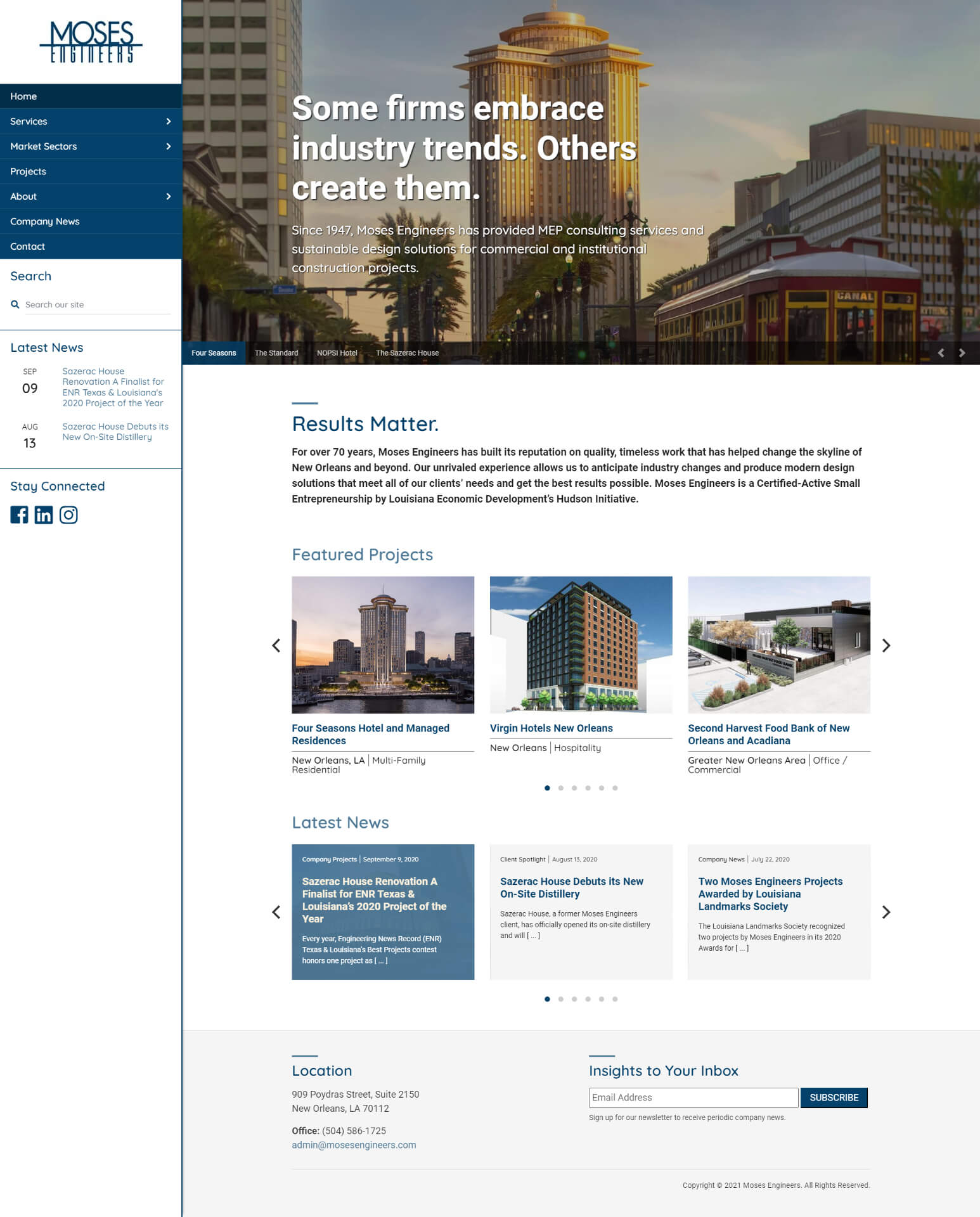The width and height of the screenshot is (980, 1217).
Task: Open the Instagram social icon
Action: coord(68,515)
